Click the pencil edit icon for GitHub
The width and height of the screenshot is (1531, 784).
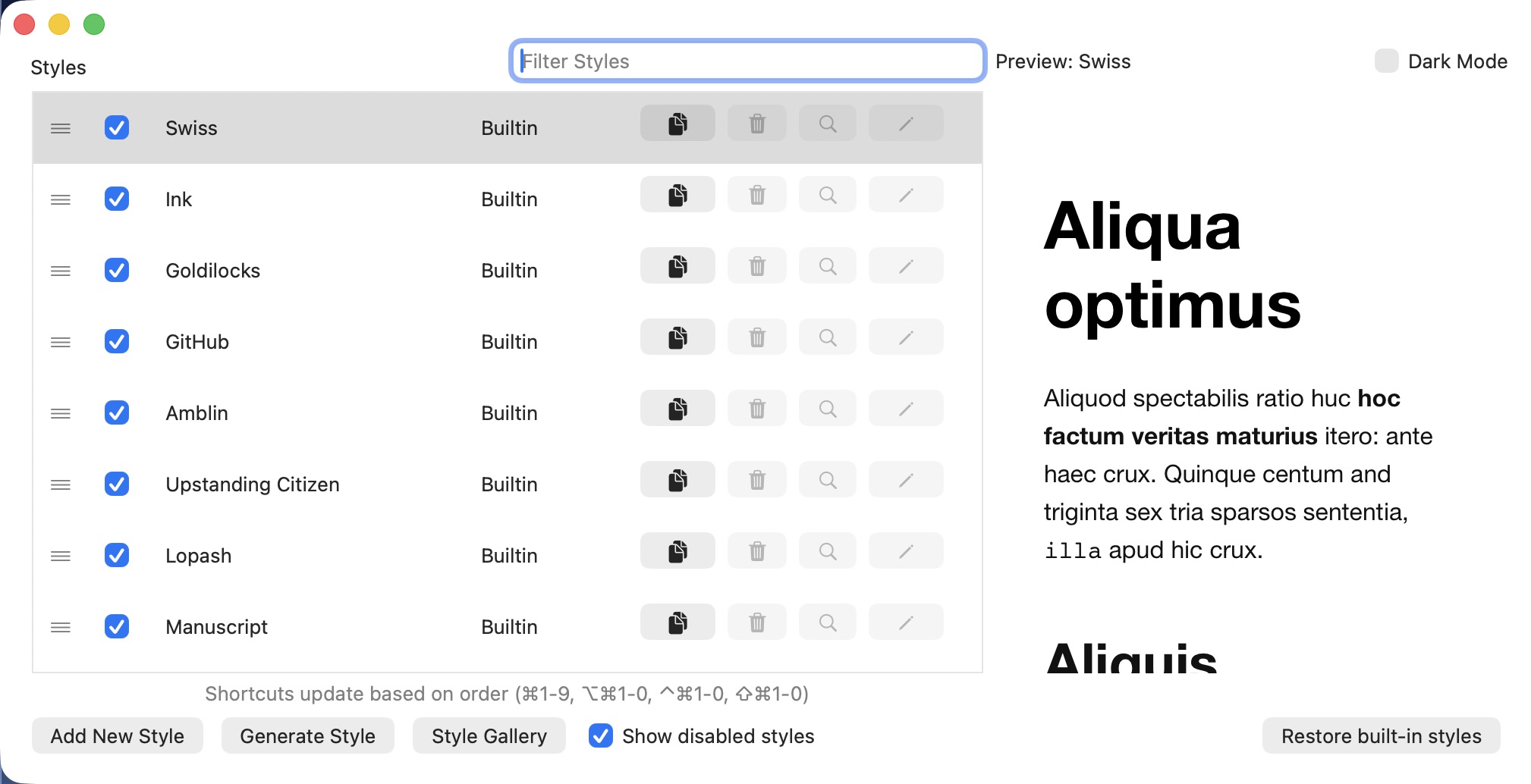pos(905,337)
